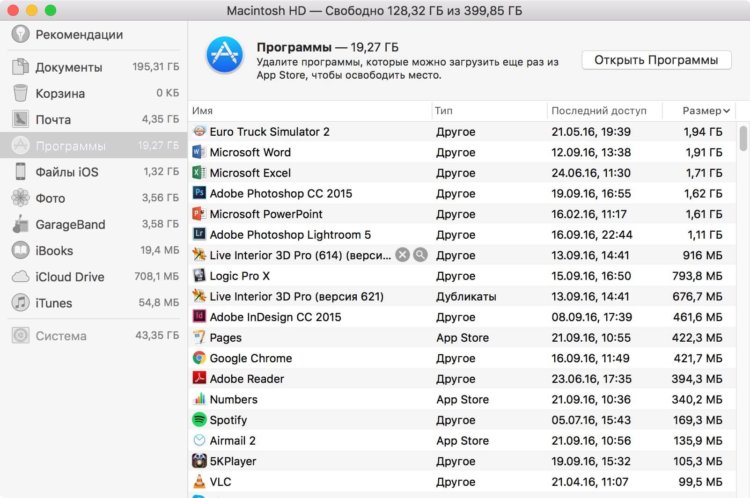Click the Euro Truck Simulator 2 app icon
This screenshot has width=750, height=498.
click(199, 131)
